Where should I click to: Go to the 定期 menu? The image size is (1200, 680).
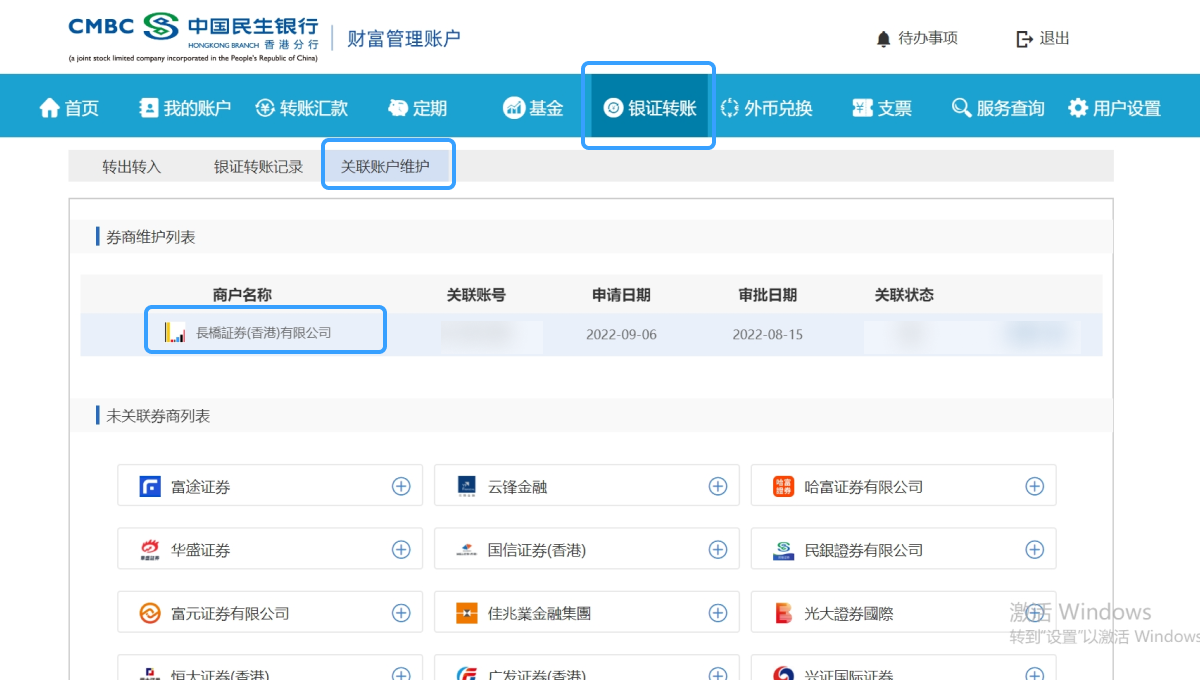tap(418, 108)
